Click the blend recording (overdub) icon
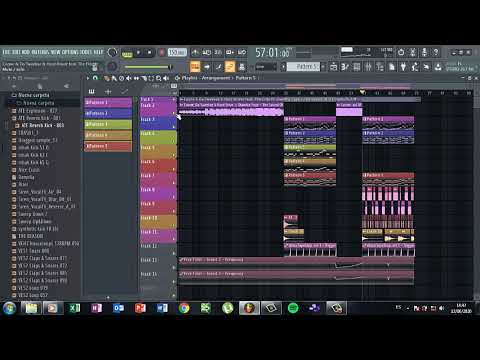The height and width of the screenshot is (360, 480). [x=230, y=52]
